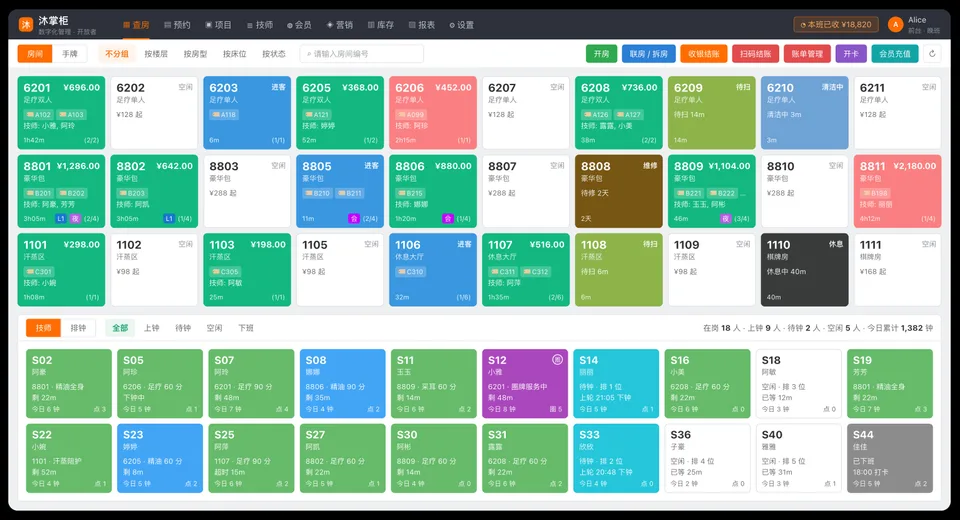Open technician S44 佳佳 off-duty card
The width and height of the screenshot is (960, 520).
click(x=890, y=458)
